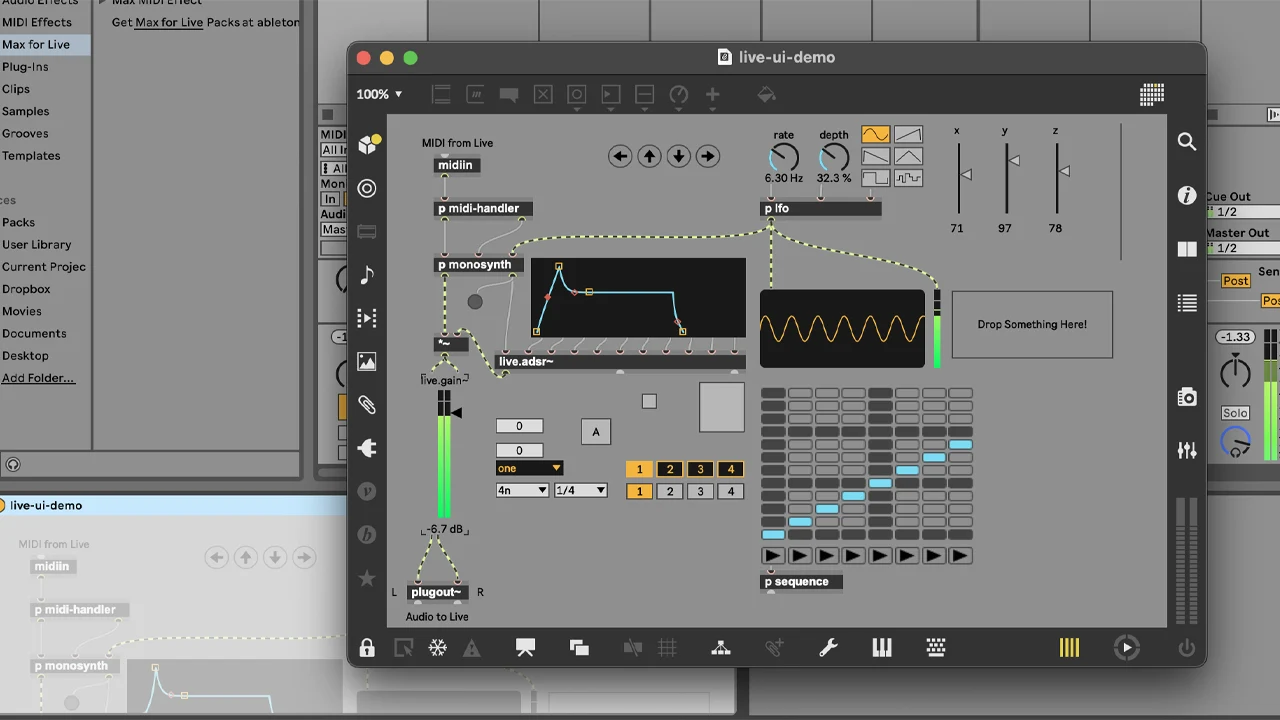Screen dimensions: 1280x720
Task: Click the yellow vertical bars icon
Action: (1069, 648)
